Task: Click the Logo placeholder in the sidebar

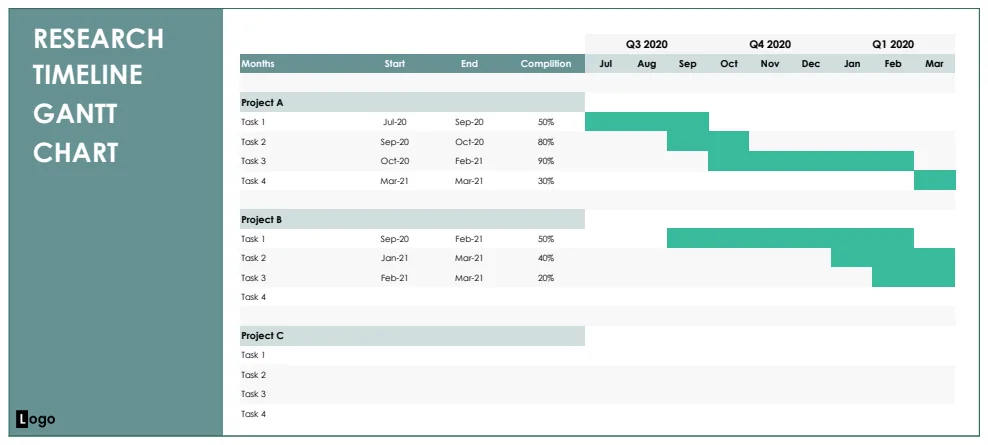Action: (x=35, y=419)
